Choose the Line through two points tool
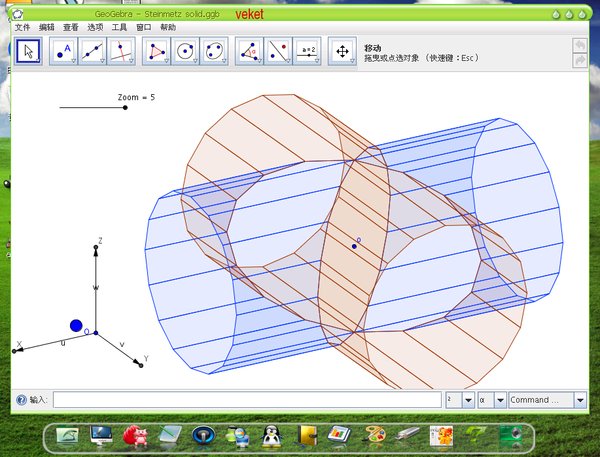 click(93, 51)
